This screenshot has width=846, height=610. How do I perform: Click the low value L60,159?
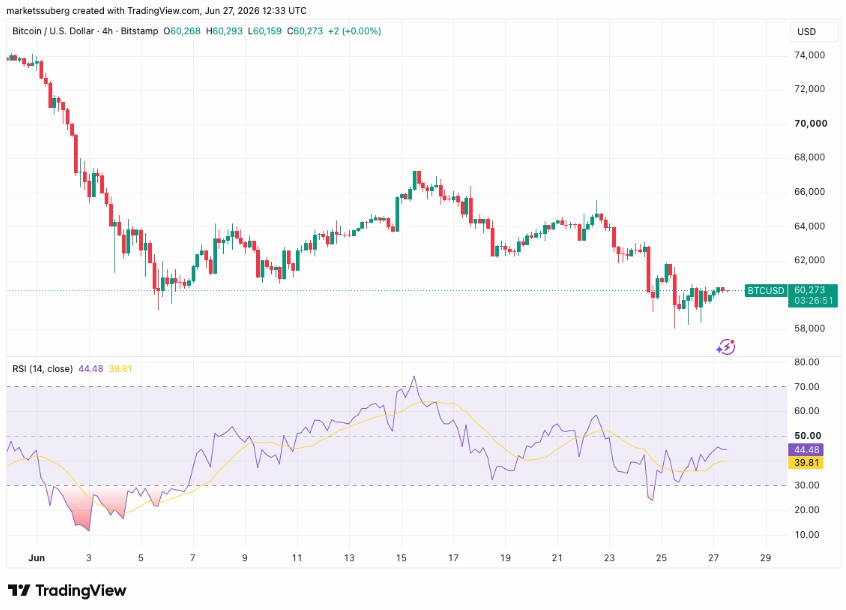tap(265, 31)
